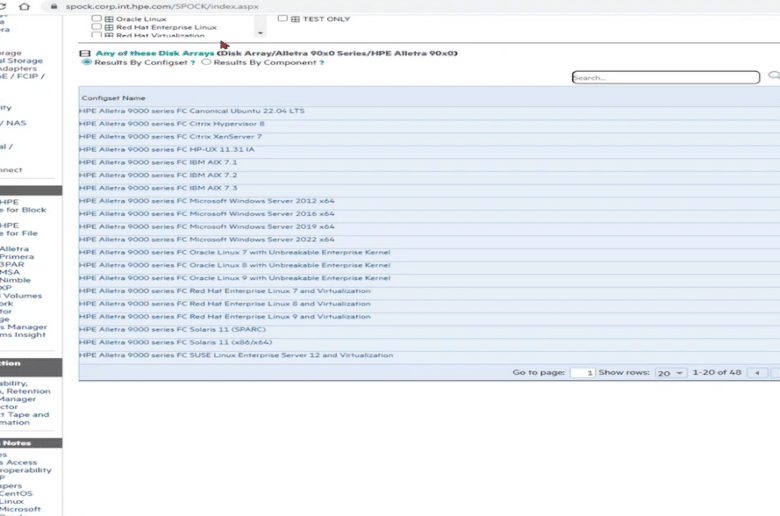
Task: Open Red Hat Enterprise Linux 7 configset
Action: [x=224, y=291]
